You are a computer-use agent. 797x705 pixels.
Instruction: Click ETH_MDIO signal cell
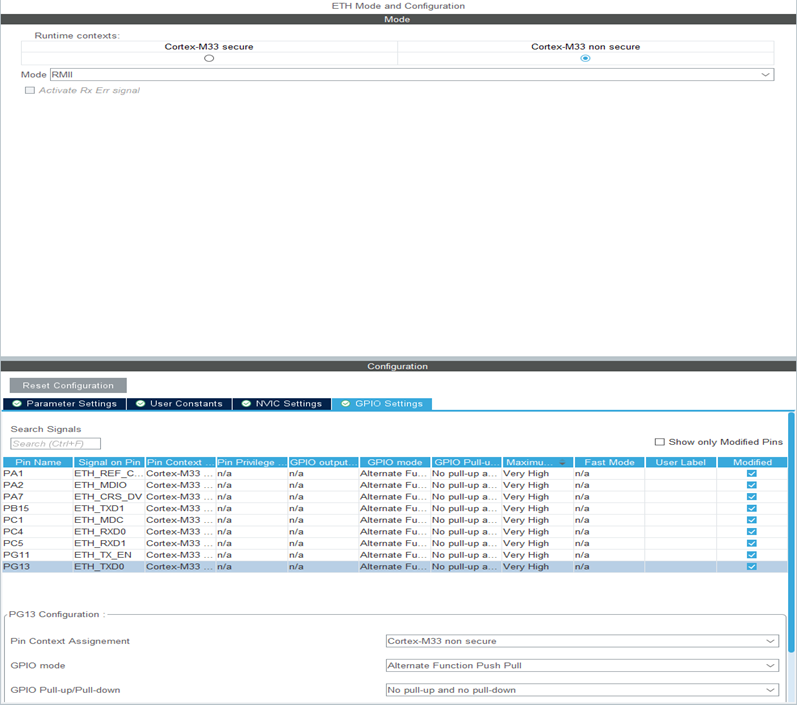coord(109,485)
